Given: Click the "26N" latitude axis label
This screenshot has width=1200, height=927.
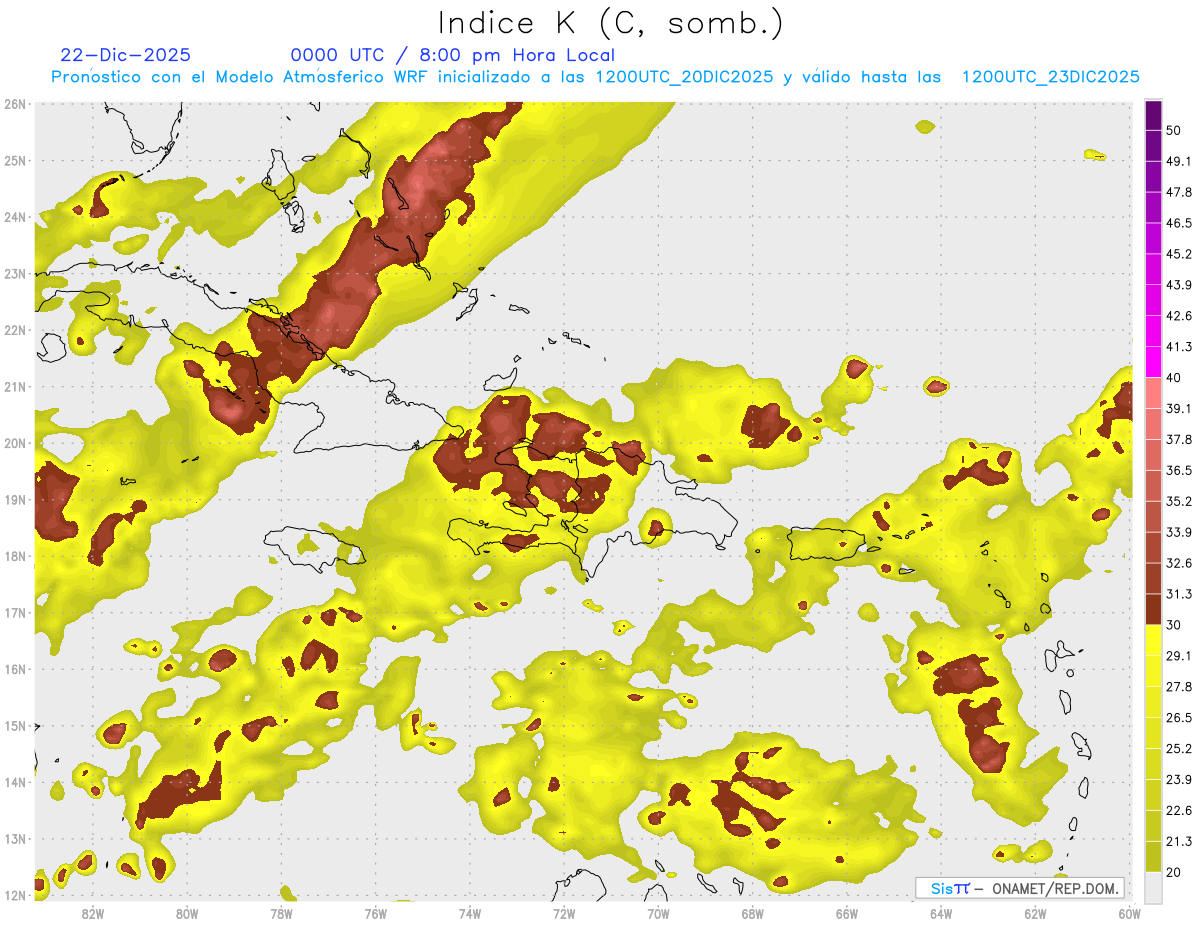Looking at the screenshot, I should 15,104.
